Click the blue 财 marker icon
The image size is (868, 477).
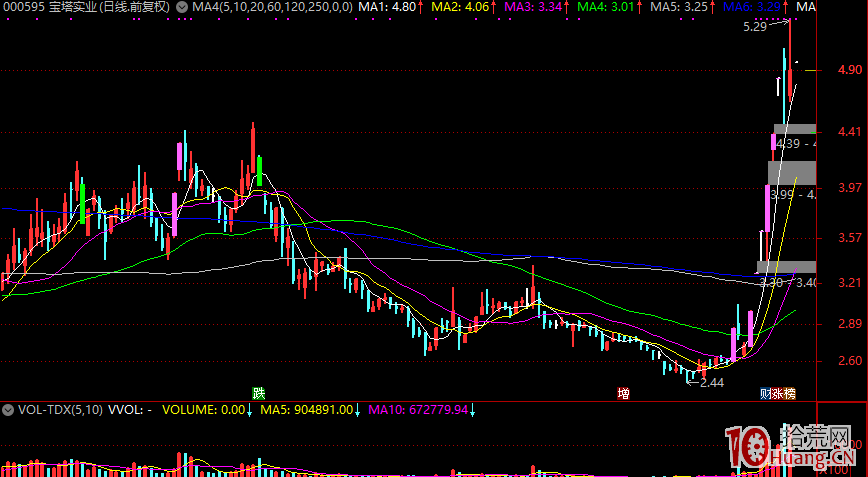point(766,393)
